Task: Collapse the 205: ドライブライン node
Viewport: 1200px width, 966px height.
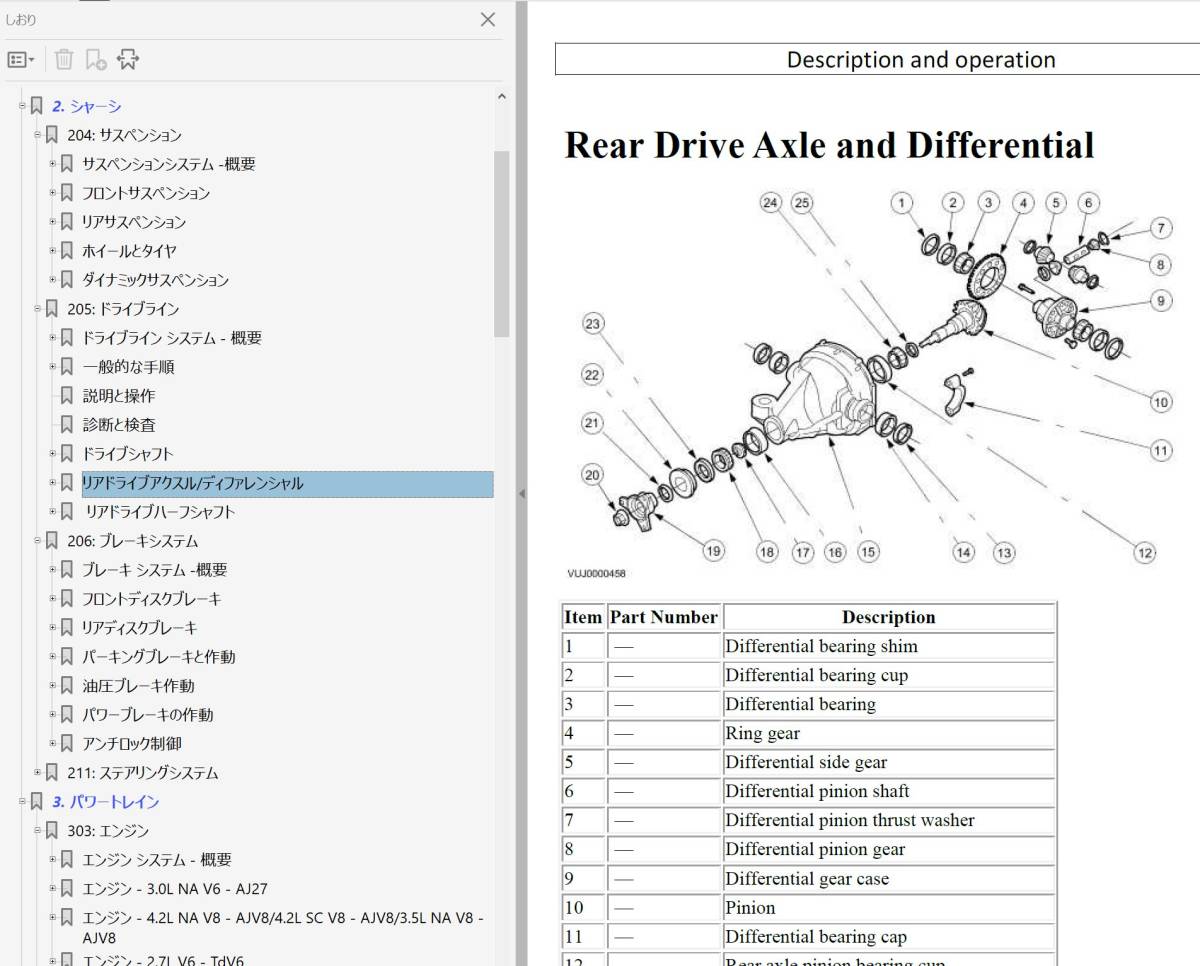Action: tap(38, 308)
